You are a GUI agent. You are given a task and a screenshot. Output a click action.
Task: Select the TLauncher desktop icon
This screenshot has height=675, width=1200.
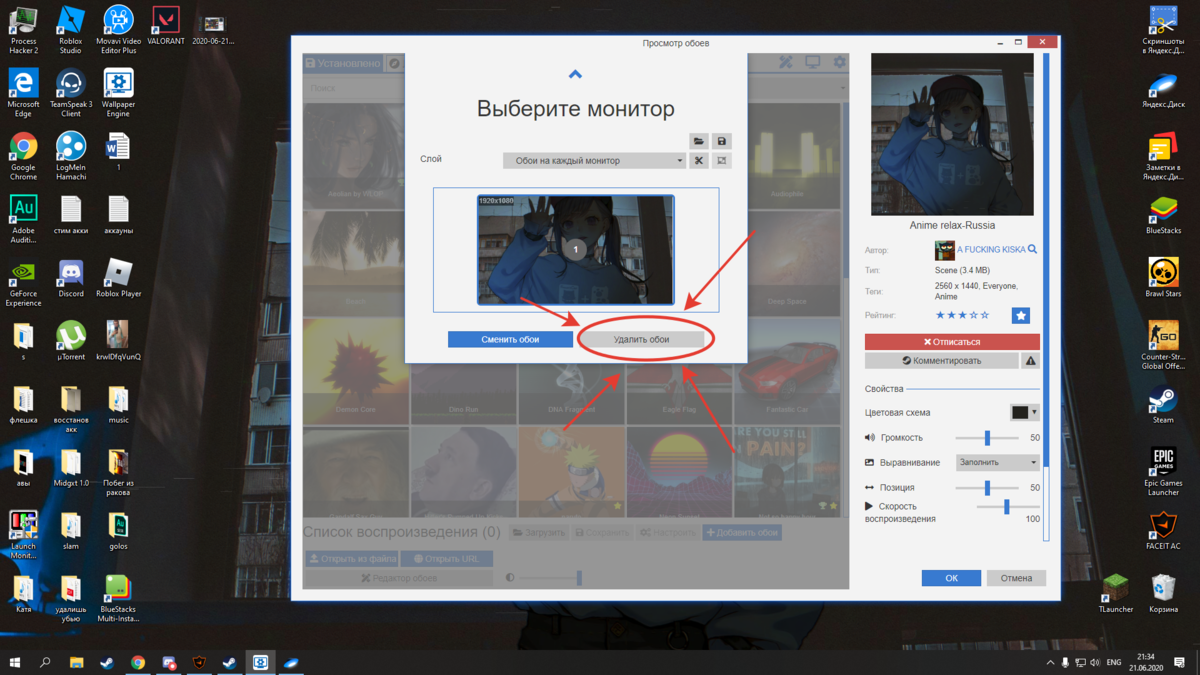click(1116, 594)
